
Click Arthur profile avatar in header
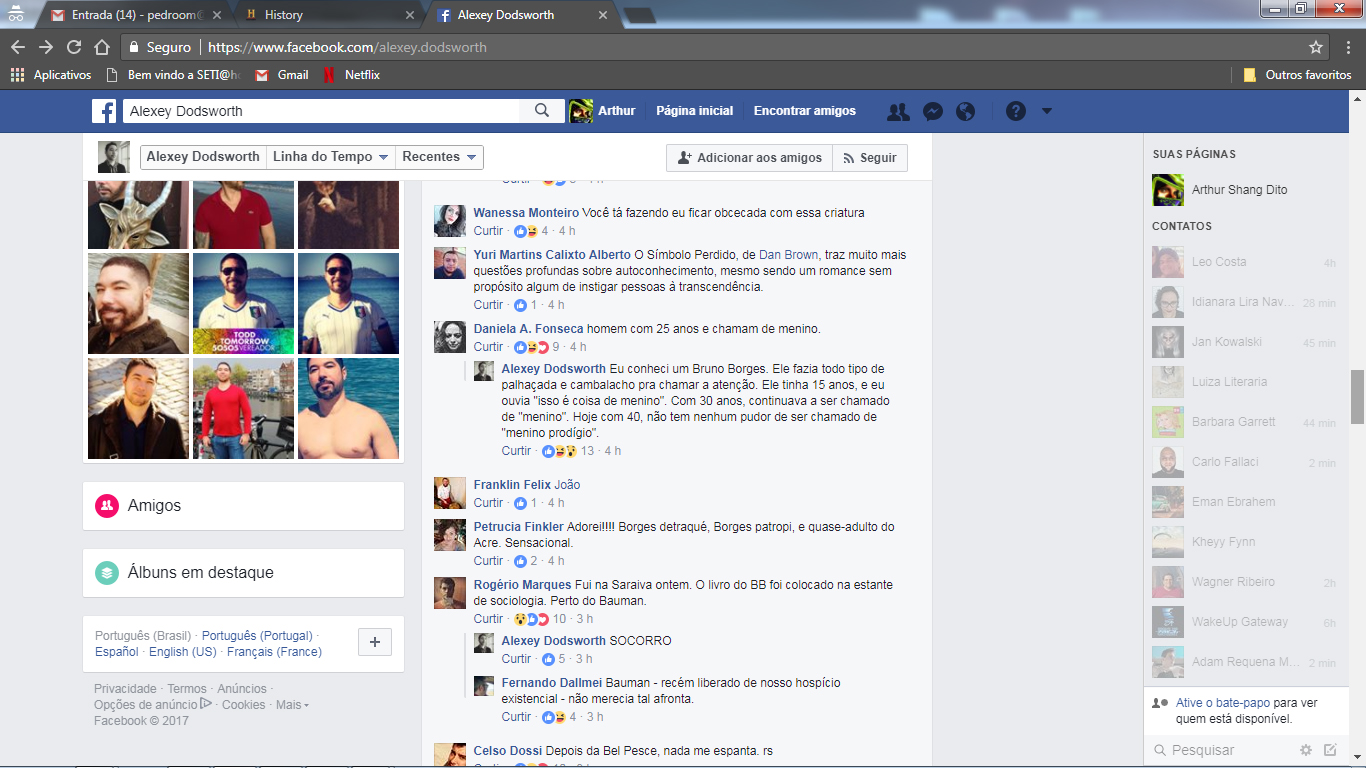tap(581, 111)
